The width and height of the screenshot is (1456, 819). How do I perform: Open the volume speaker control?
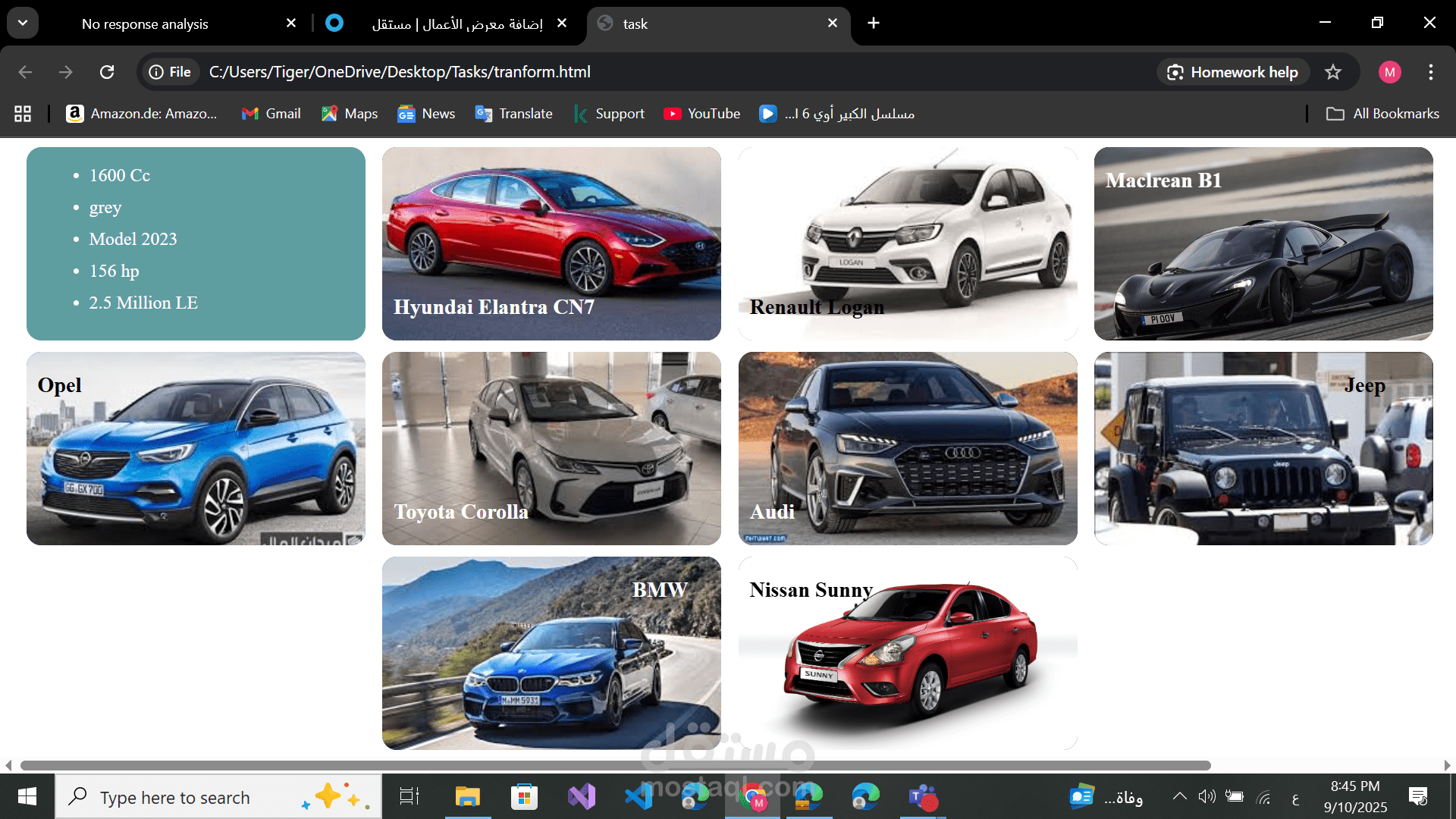pyautogui.click(x=1207, y=796)
